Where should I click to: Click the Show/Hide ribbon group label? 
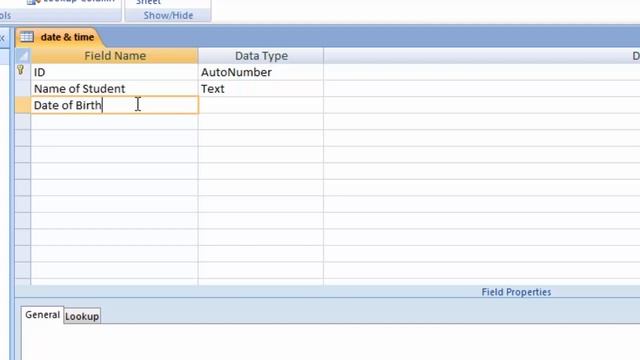[168, 16]
